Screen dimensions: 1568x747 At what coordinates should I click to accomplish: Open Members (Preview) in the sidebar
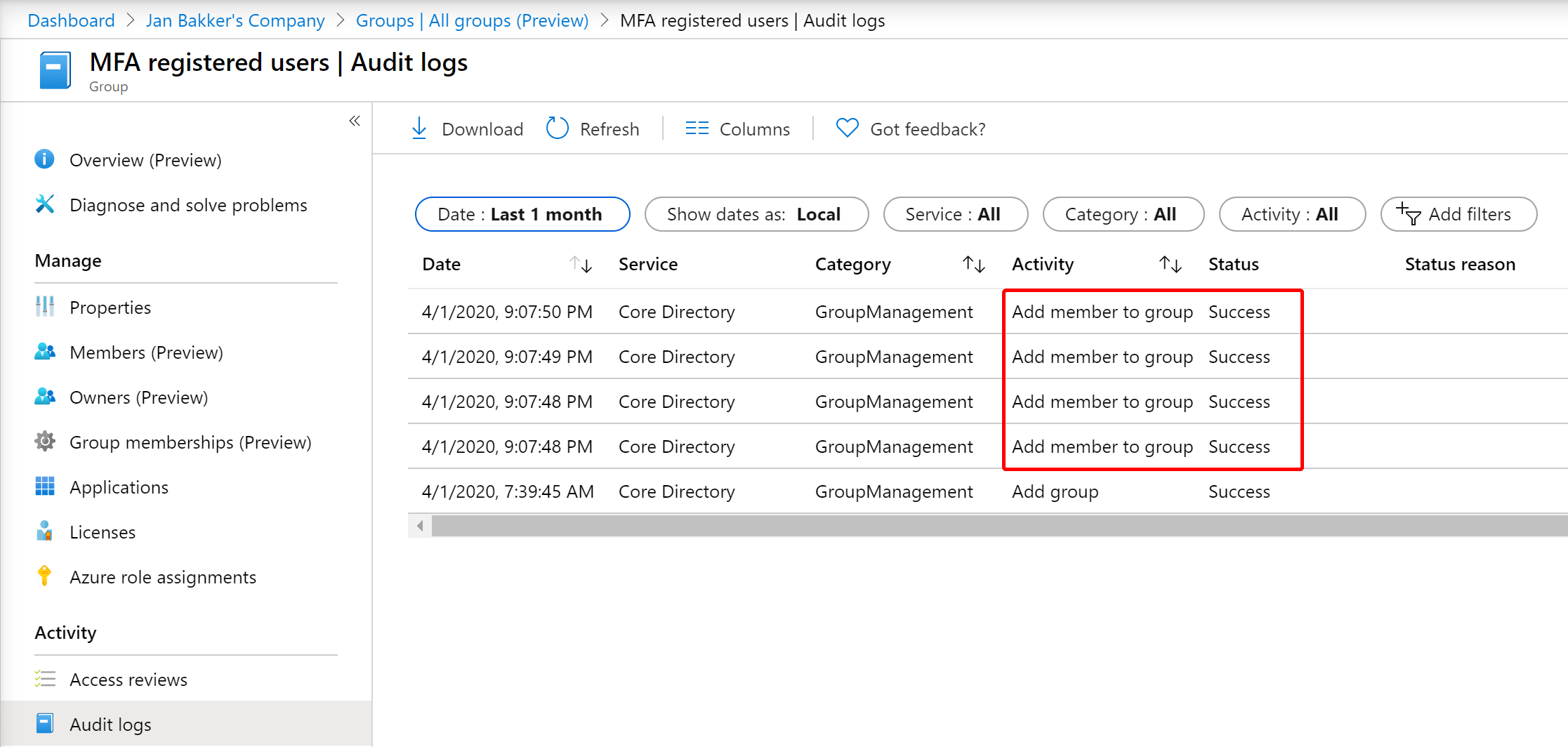point(146,352)
